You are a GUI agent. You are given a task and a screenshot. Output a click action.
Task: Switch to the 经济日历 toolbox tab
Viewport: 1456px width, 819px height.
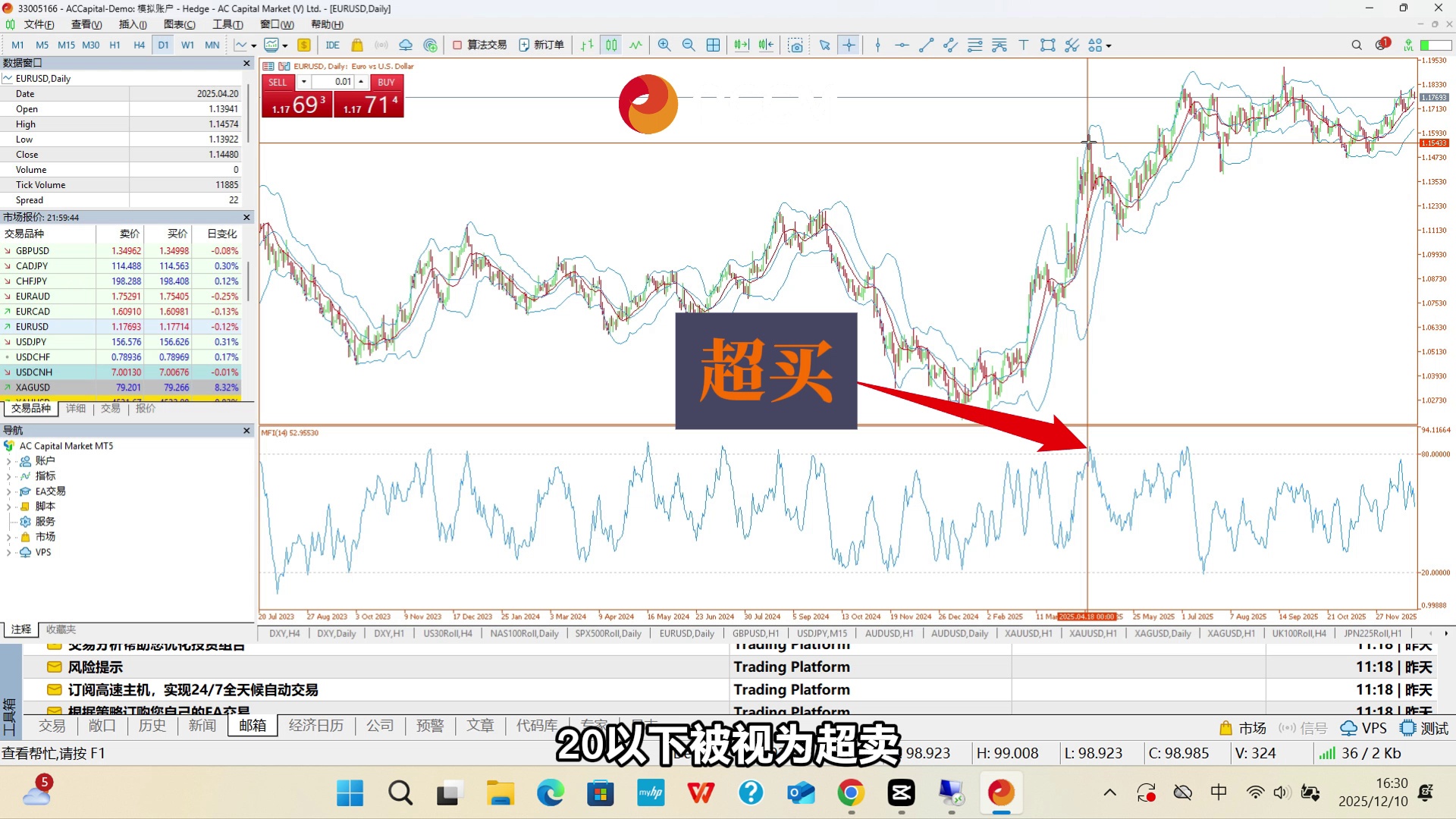point(315,726)
